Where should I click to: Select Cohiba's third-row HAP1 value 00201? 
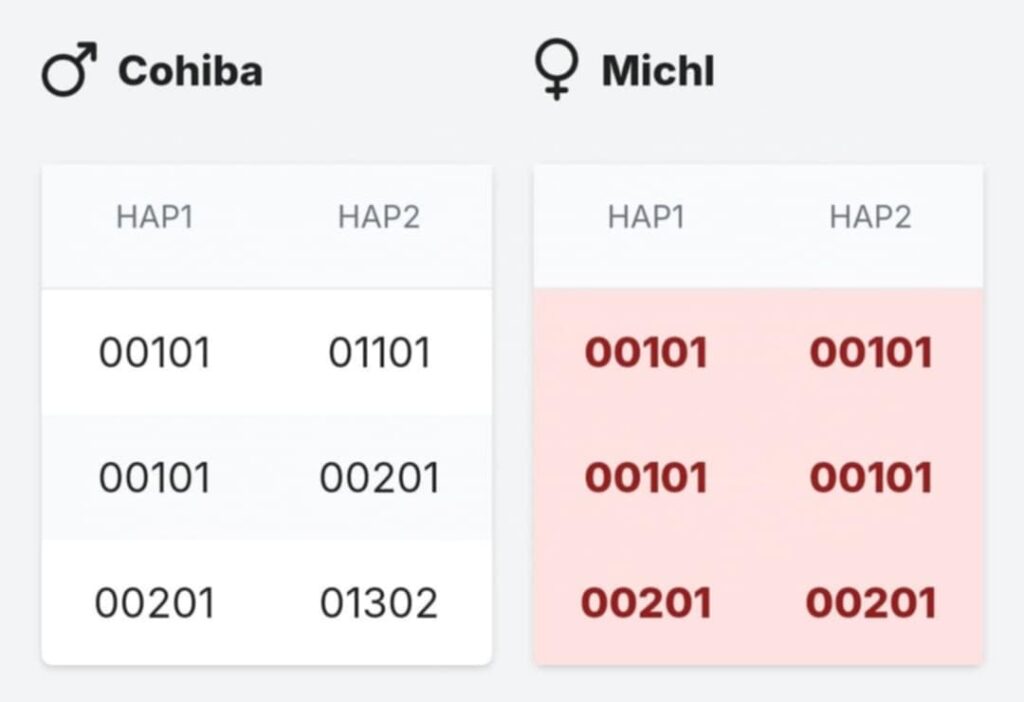coord(155,602)
